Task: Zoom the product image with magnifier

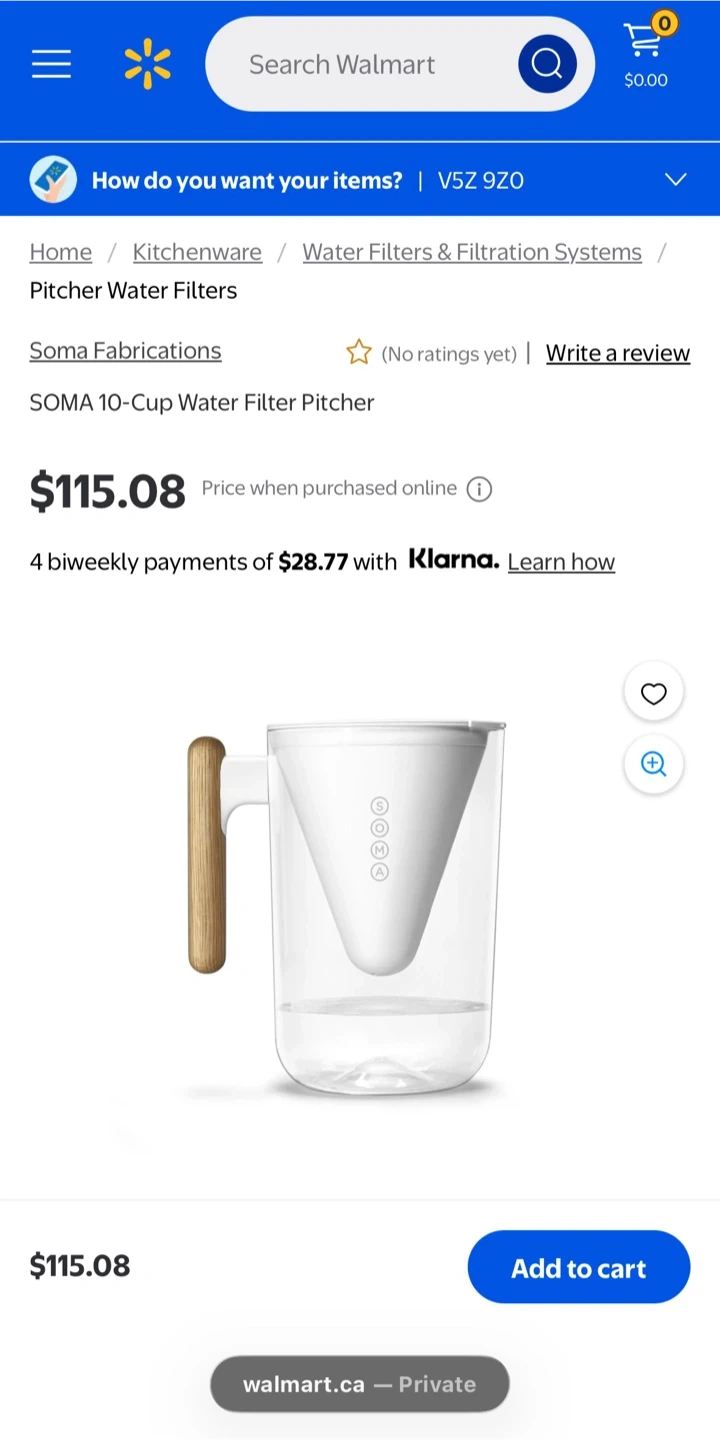Action: (x=653, y=764)
